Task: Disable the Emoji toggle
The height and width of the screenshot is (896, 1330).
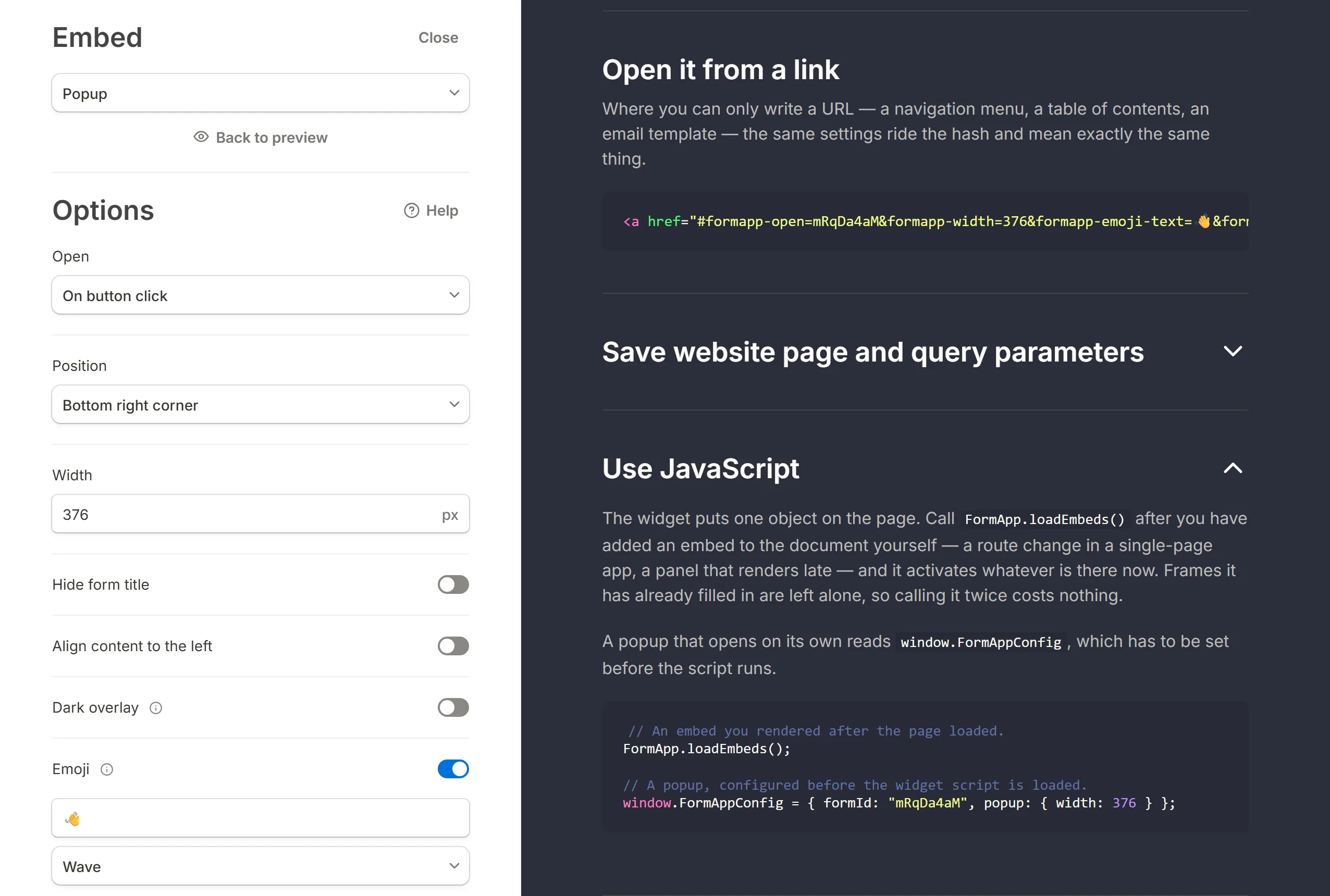Action: 453,769
